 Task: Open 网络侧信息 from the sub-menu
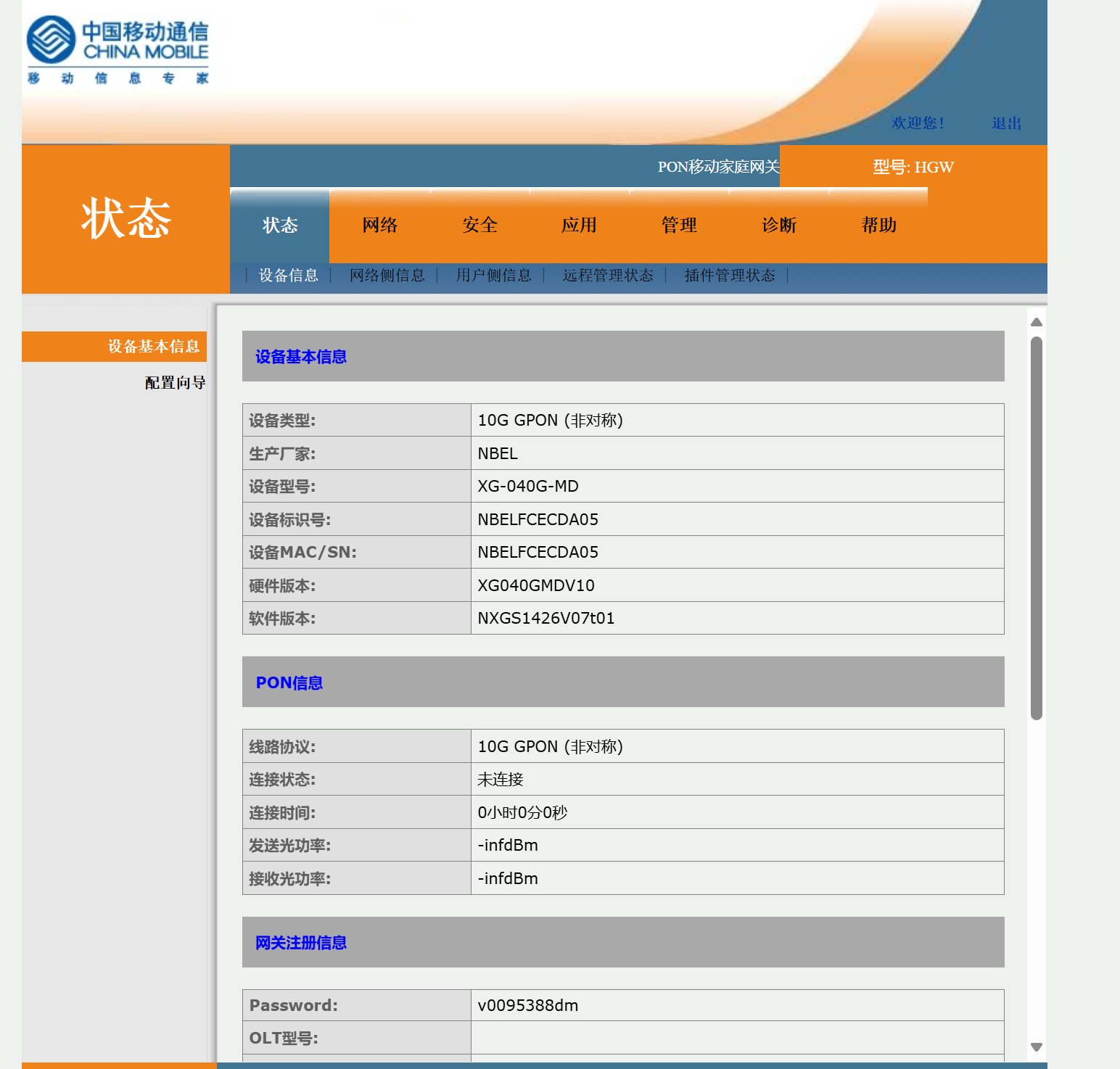tap(387, 276)
